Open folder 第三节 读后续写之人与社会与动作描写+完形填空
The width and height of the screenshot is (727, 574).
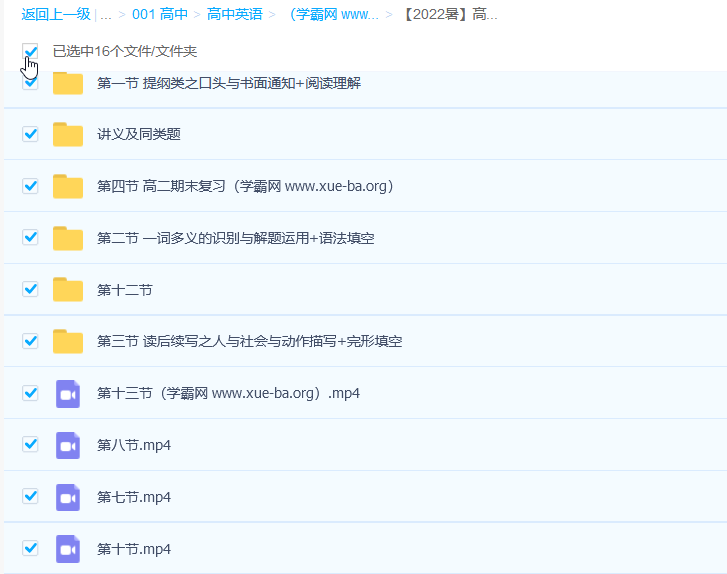[249, 342]
